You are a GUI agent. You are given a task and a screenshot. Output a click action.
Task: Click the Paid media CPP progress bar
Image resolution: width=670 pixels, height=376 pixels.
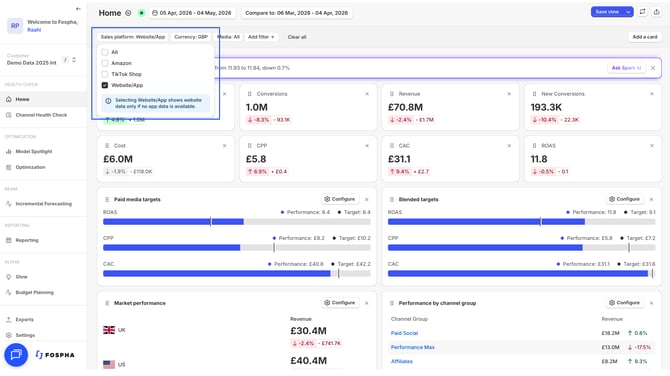[237, 247]
